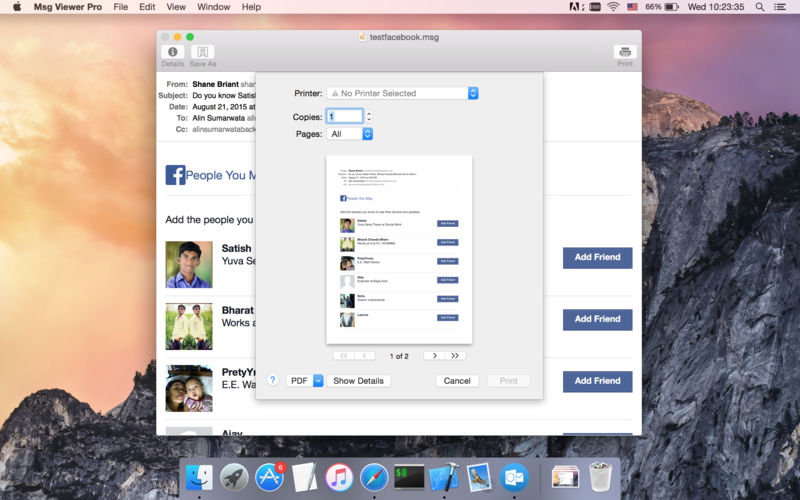The image size is (800, 500).
Task: Open iTunes in the Dock
Action: (339, 478)
